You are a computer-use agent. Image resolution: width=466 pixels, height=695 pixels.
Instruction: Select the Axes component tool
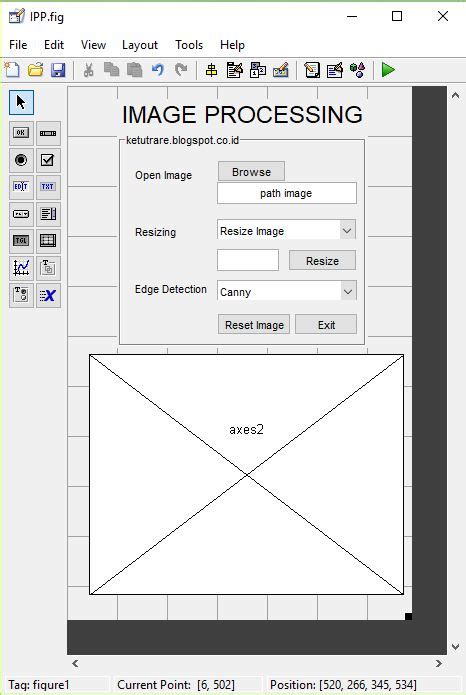coord(21,268)
